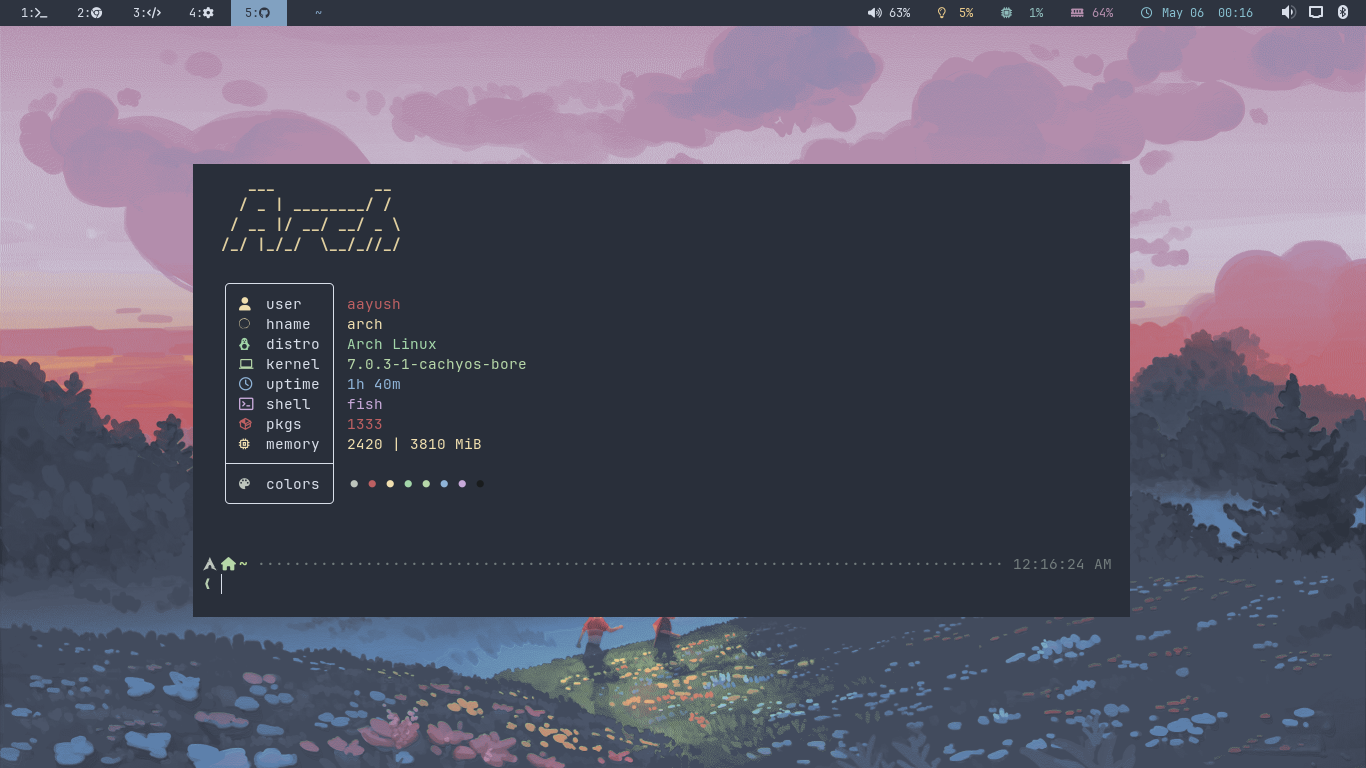Click the uptime clock icon in terminal
Screen dimensions: 1366x768
pyautogui.click(x=246, y=384)
